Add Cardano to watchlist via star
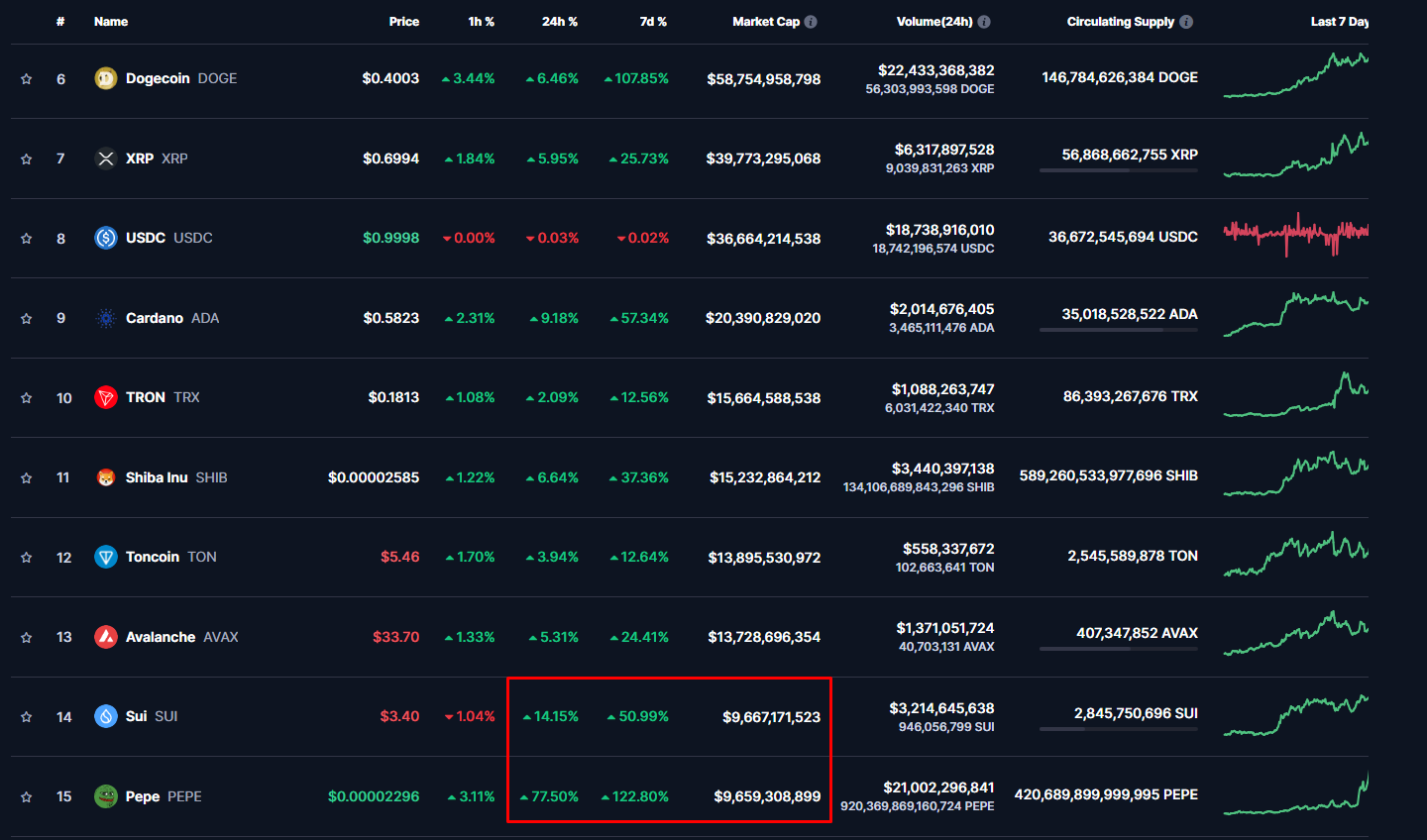 [27, 318]
